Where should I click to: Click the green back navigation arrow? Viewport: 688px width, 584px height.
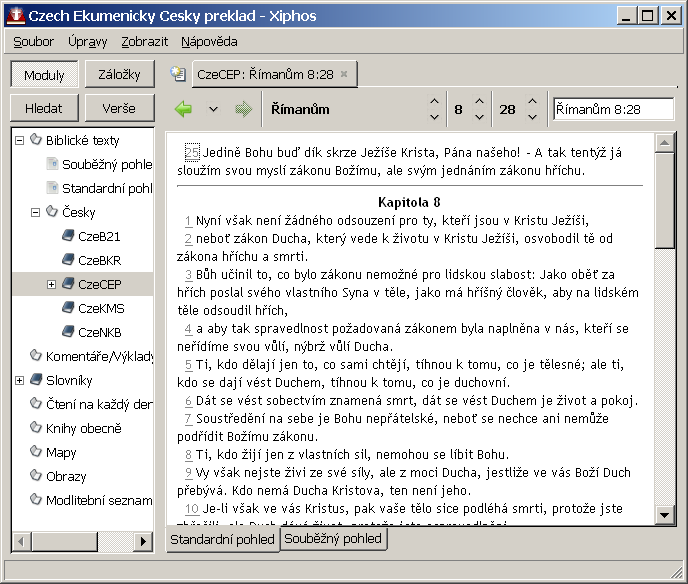pos(183,109)
